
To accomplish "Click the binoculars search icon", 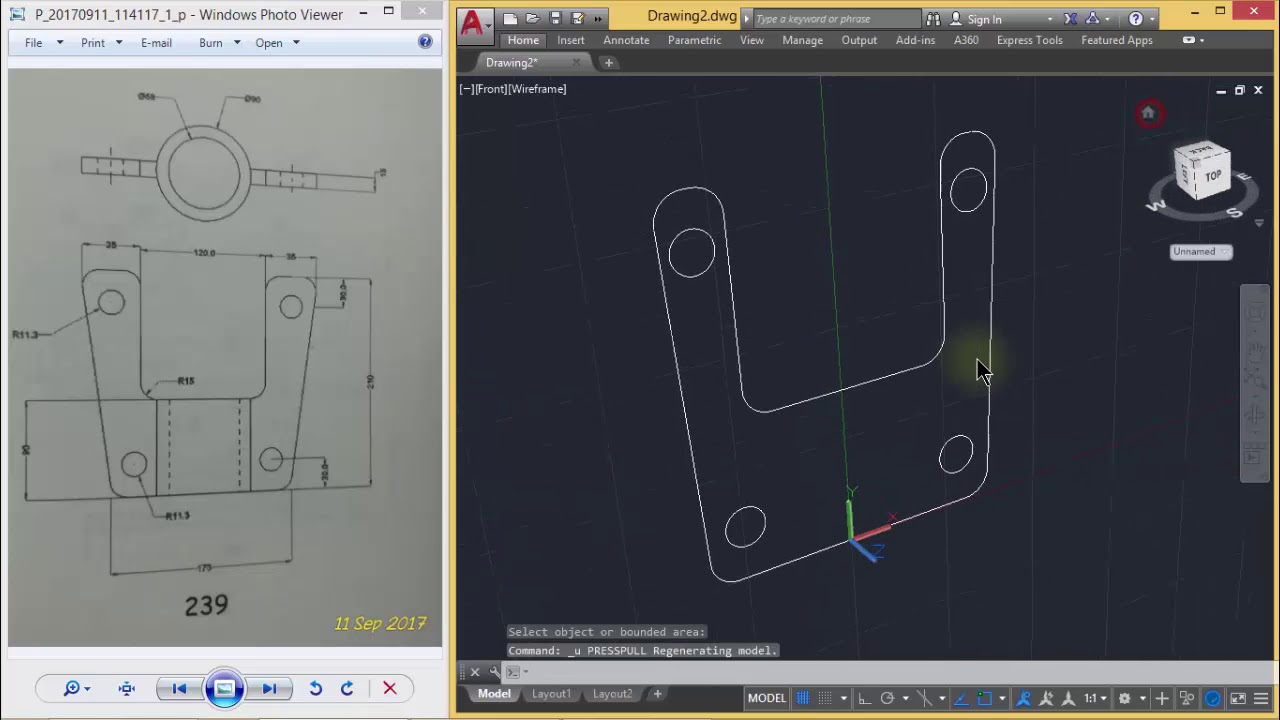I will [x=933, y=19].
